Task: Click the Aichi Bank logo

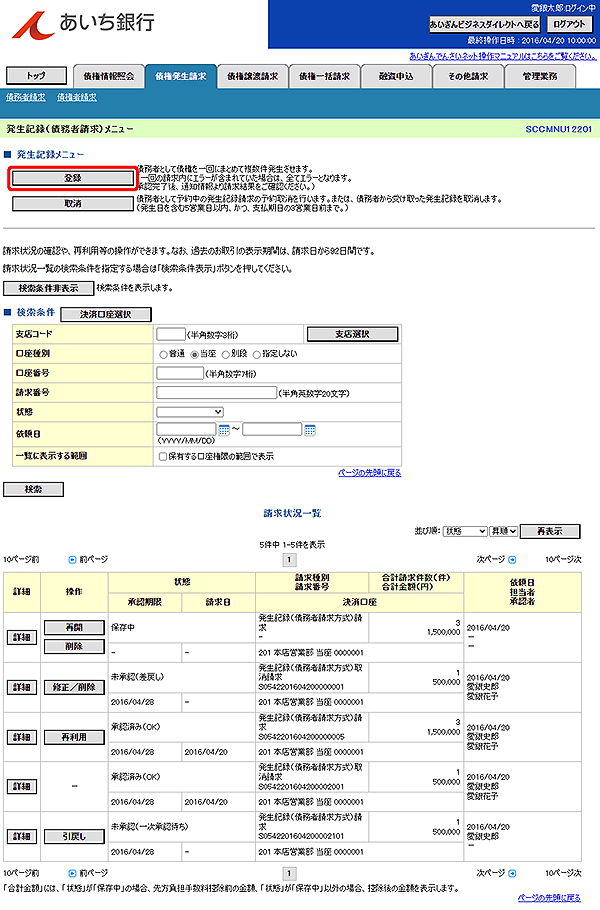Action: click(x=84, y=24)
